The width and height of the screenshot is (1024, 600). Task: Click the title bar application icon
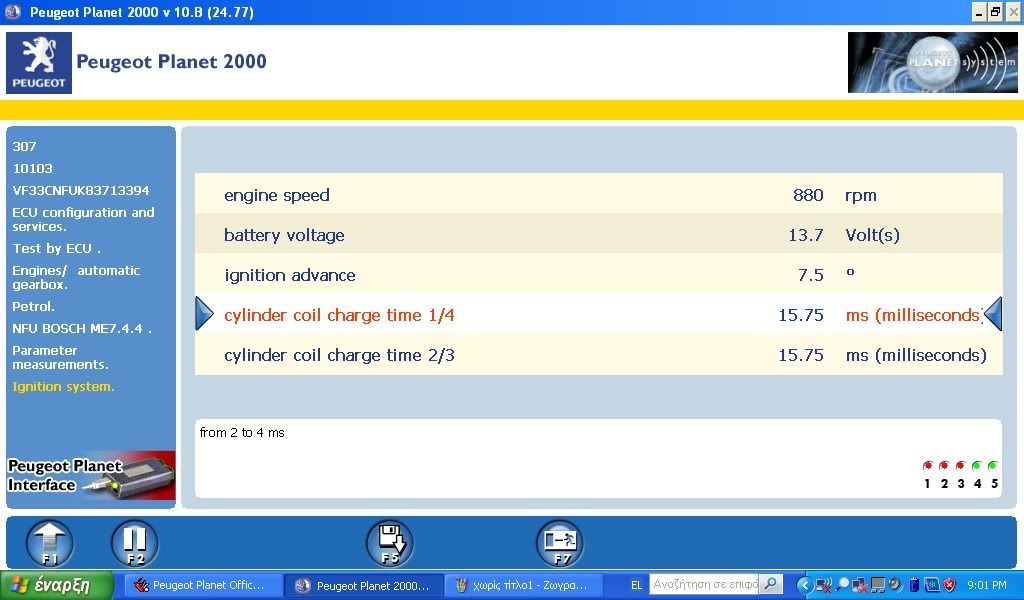click(x=13, y=12)
